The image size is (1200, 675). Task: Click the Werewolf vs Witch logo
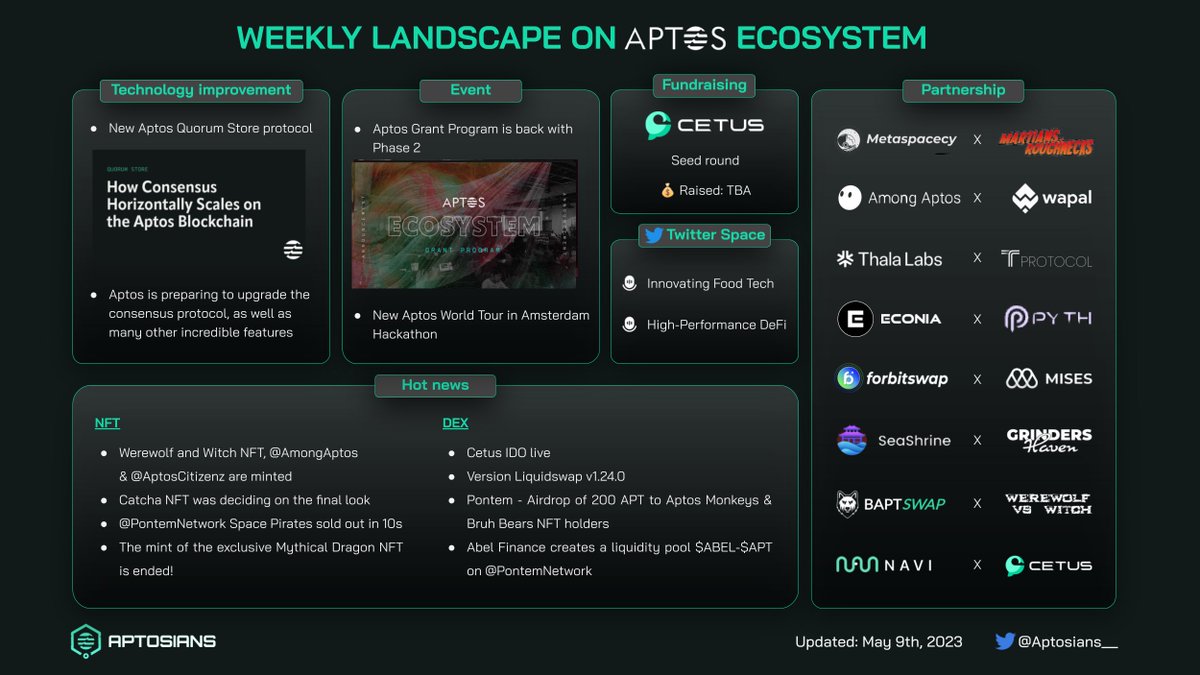[x=1047, y=503]
